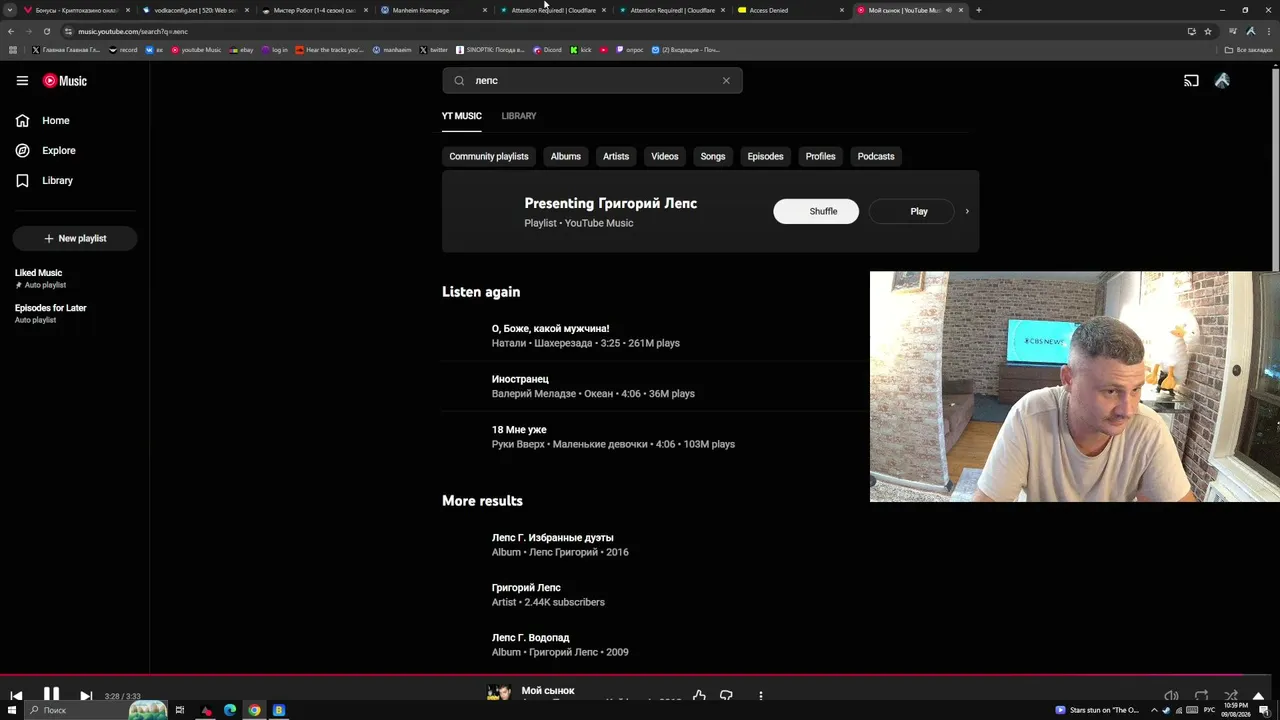
Task: Filter results by Profiles
Action: coord(820,156)
